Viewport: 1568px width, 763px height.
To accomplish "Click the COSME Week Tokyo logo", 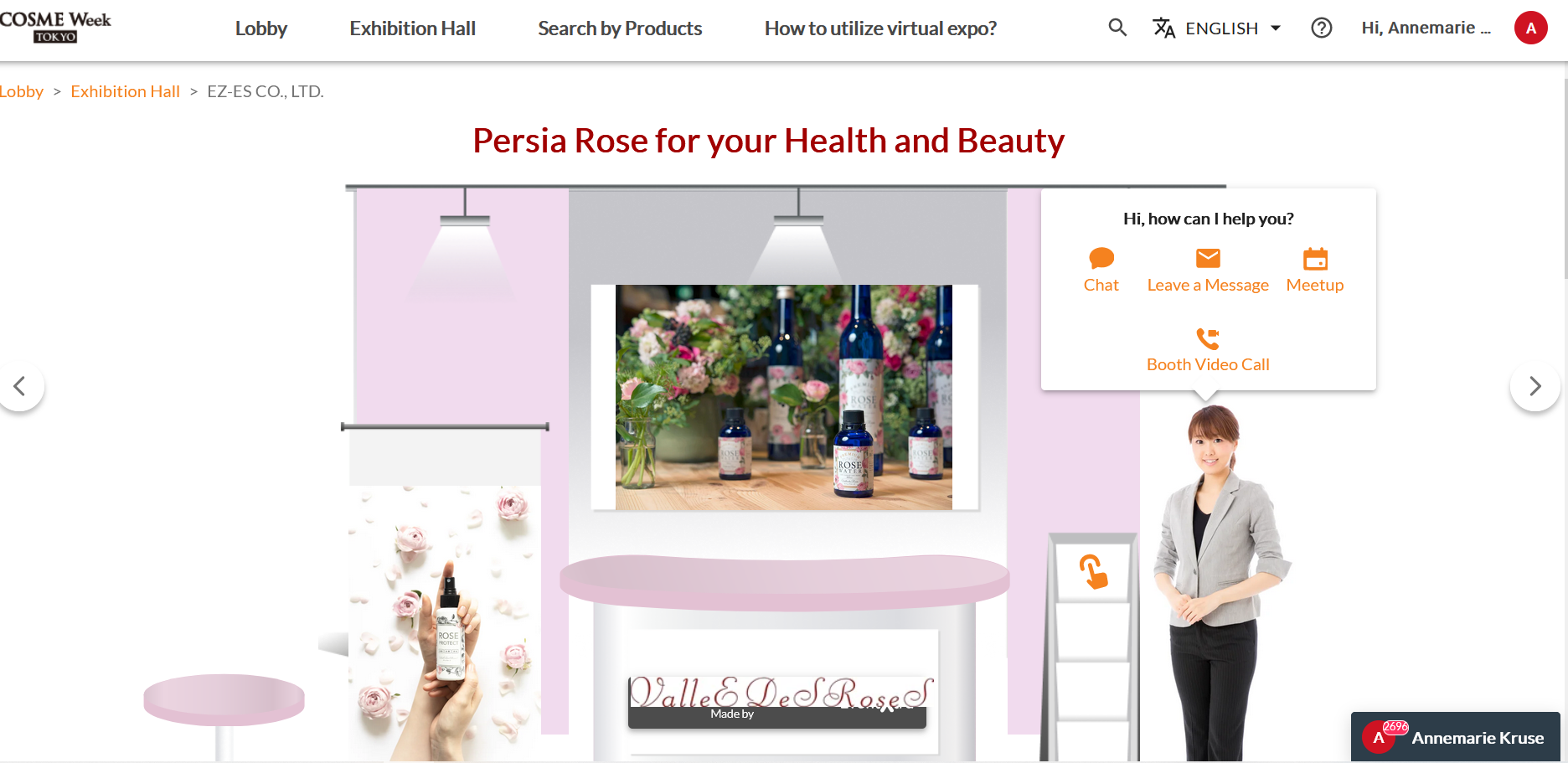I will [55, 27].
